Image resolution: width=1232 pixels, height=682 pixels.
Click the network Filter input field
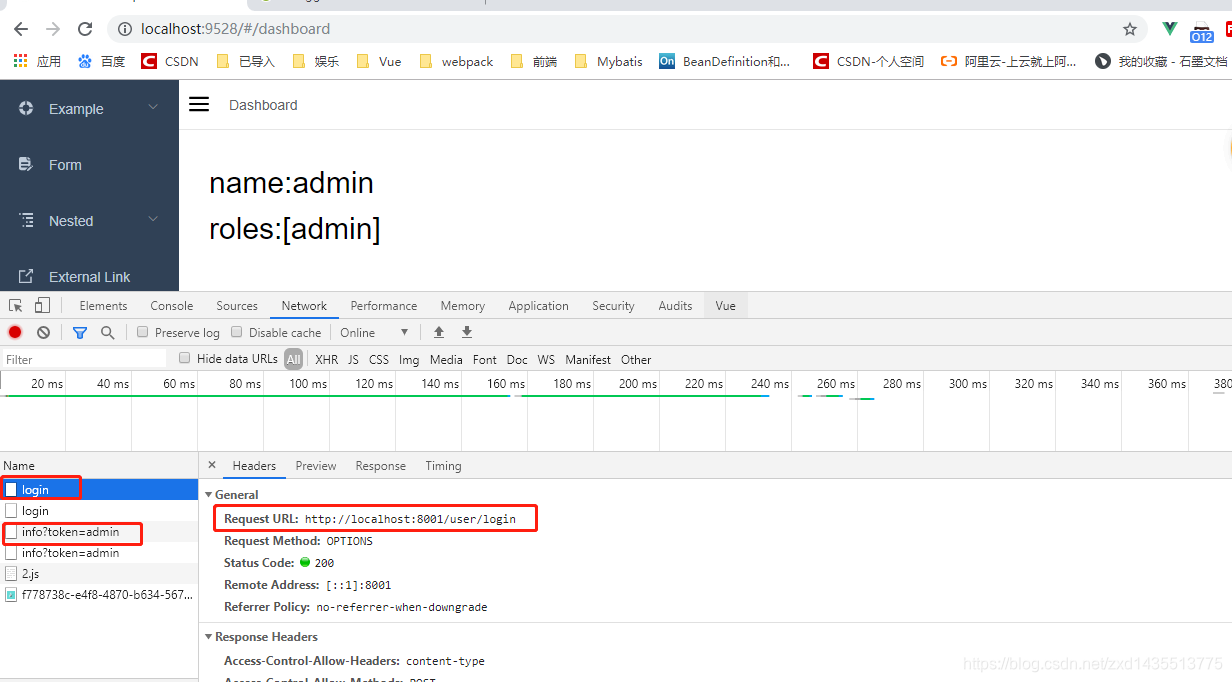coord(84,359)
